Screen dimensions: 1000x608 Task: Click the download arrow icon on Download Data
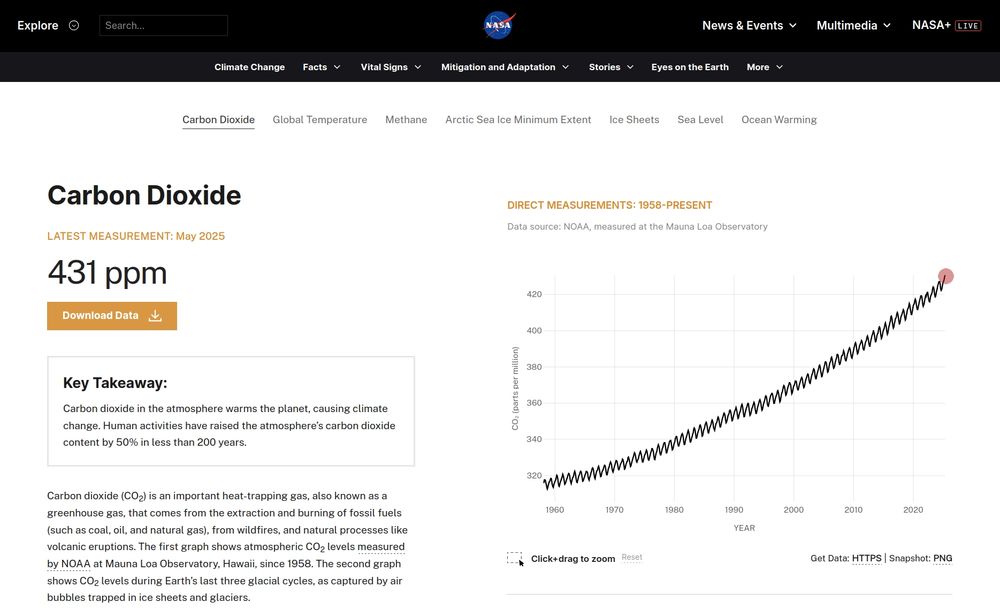(x=155, y=315)
